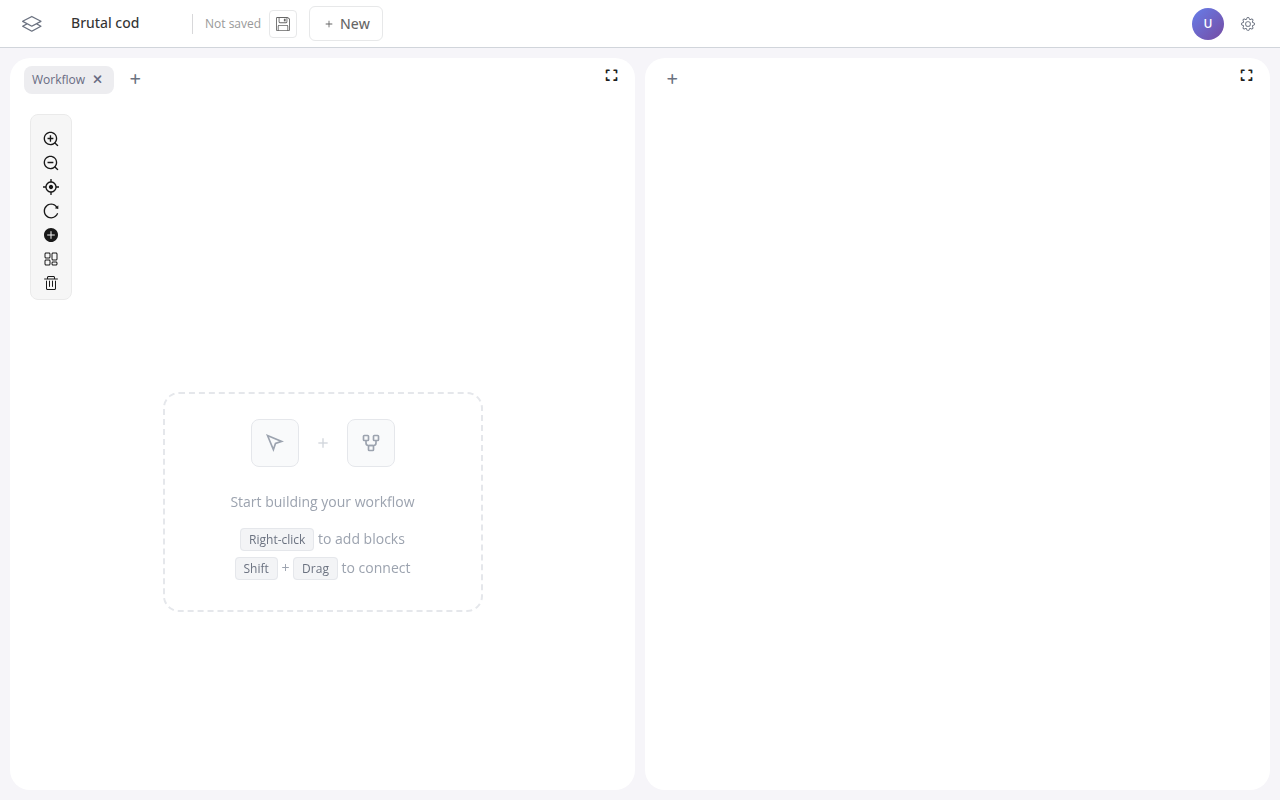Viewport: 1280px width, 800px height.
Task: Click the layers app logo
Action: (x=31, y=23)
